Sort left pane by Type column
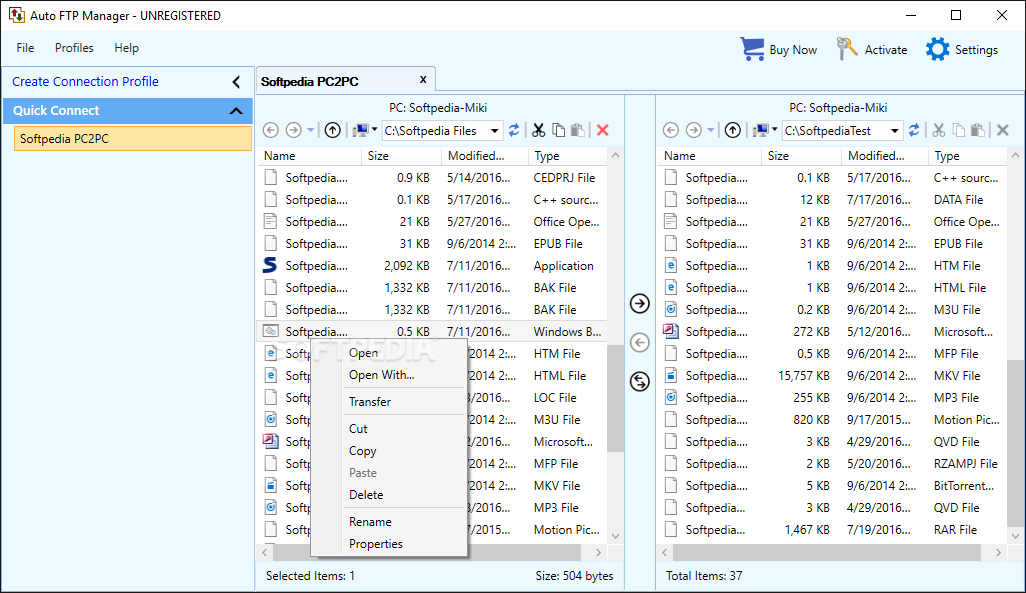The width and height of the screenshot is (1026, 593). (567, 156)
